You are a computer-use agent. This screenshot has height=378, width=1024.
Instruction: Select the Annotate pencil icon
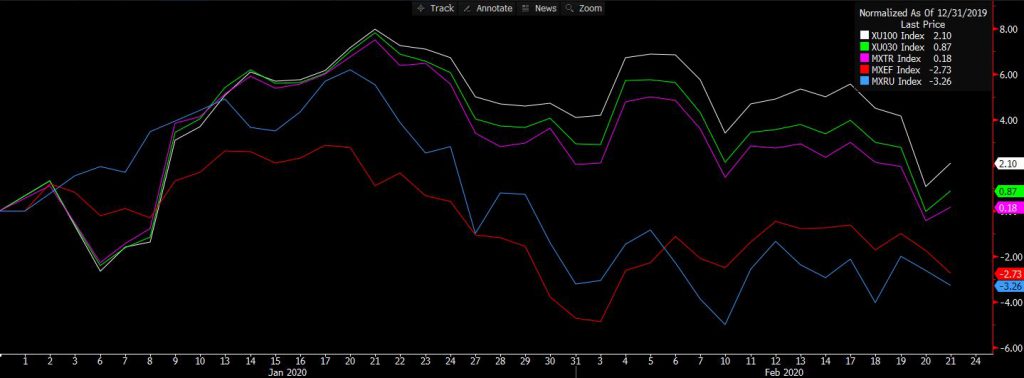tap(467, 8)
